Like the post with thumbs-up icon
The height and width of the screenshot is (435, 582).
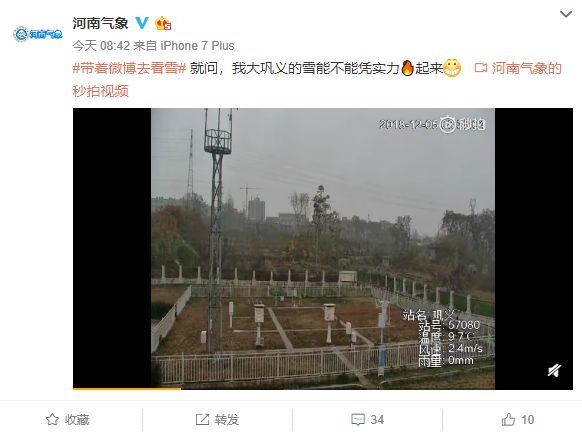[x=508, y=420]
